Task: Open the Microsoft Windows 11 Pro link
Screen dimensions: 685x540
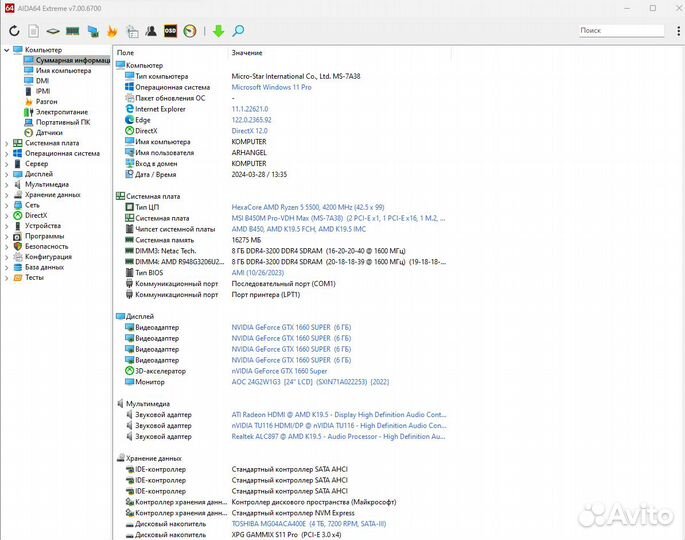Action: click(271, 87)
